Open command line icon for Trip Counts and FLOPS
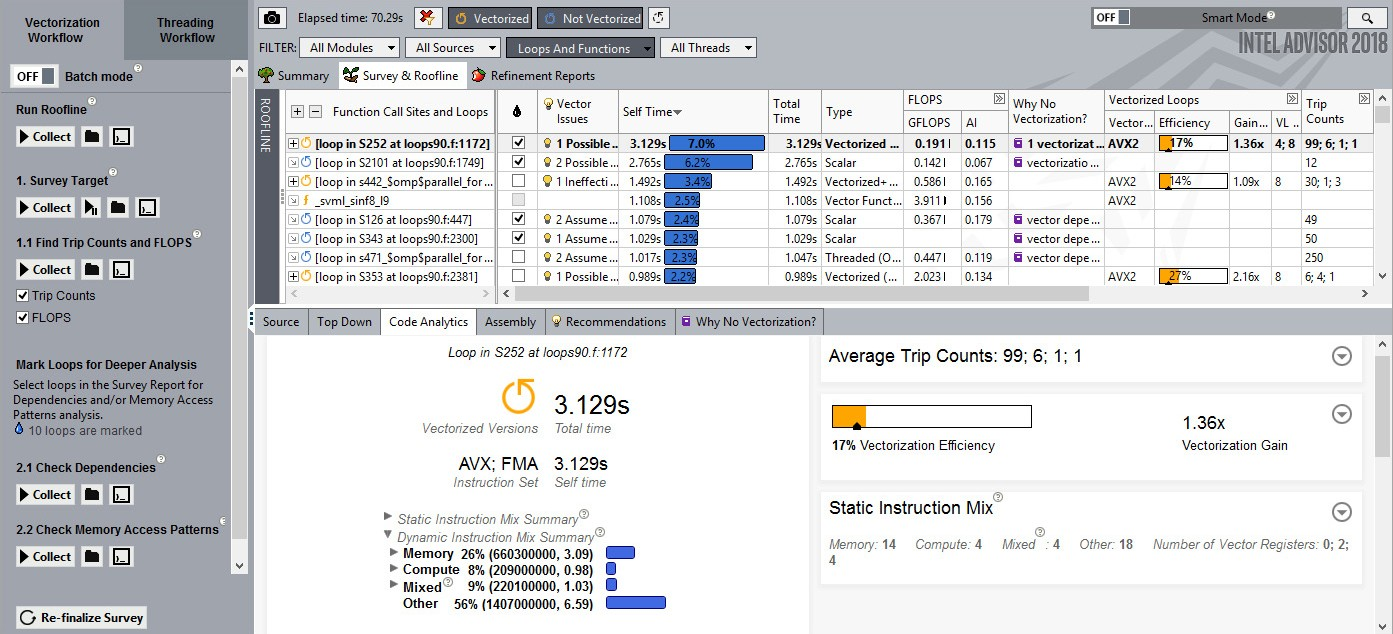 (x=121, y=270)
